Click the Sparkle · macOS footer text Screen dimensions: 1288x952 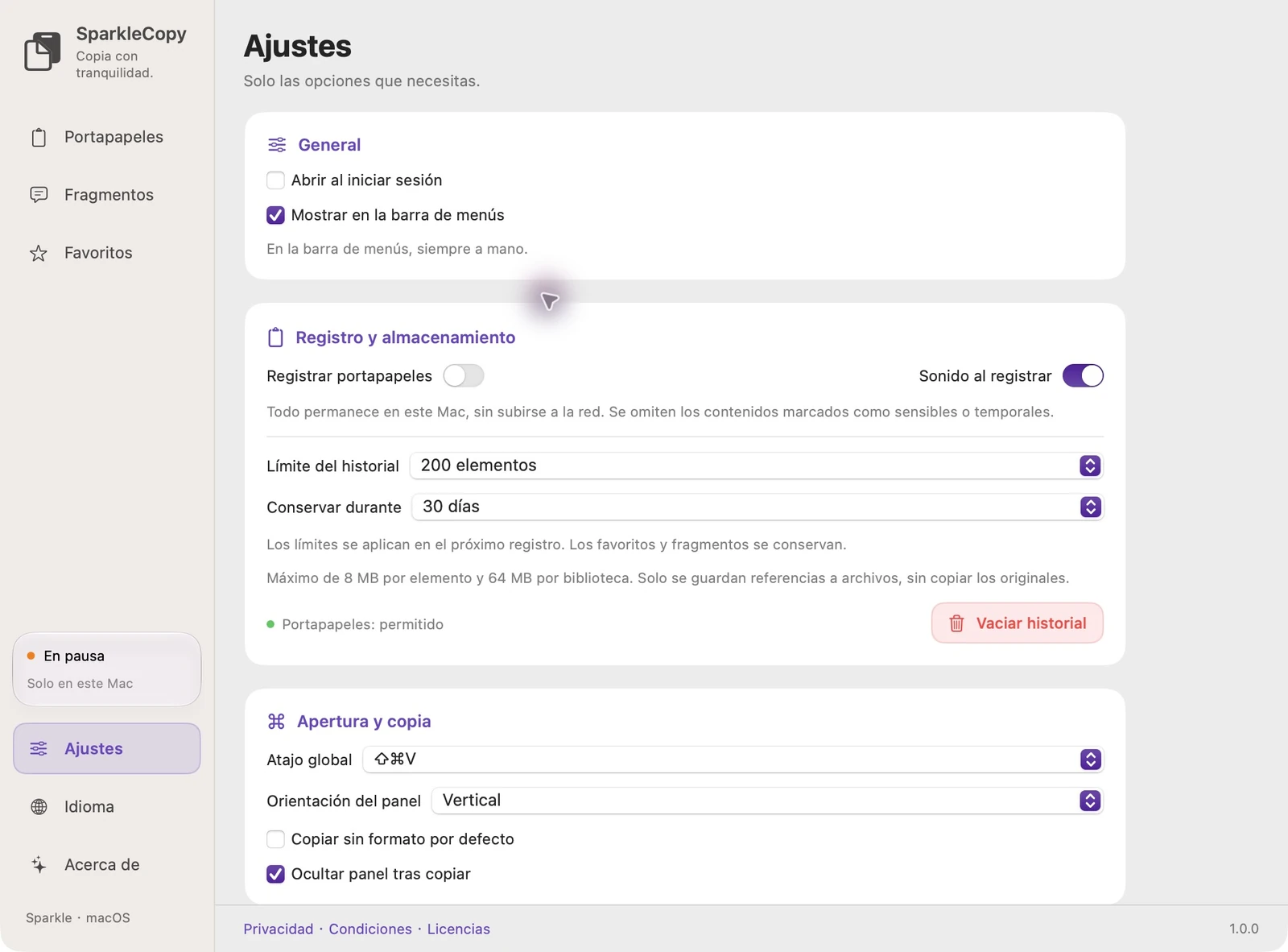(78, 918)
